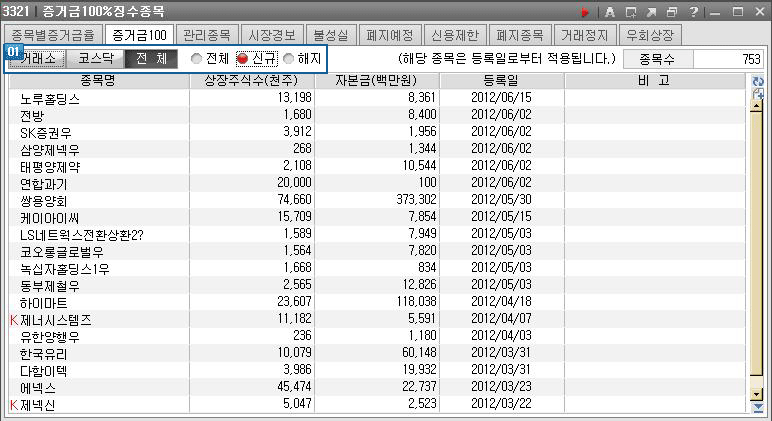The height and width of the screenshot is (421, 772).
Task: Select the 삼양제넥우 row
Action: point(377,149)
